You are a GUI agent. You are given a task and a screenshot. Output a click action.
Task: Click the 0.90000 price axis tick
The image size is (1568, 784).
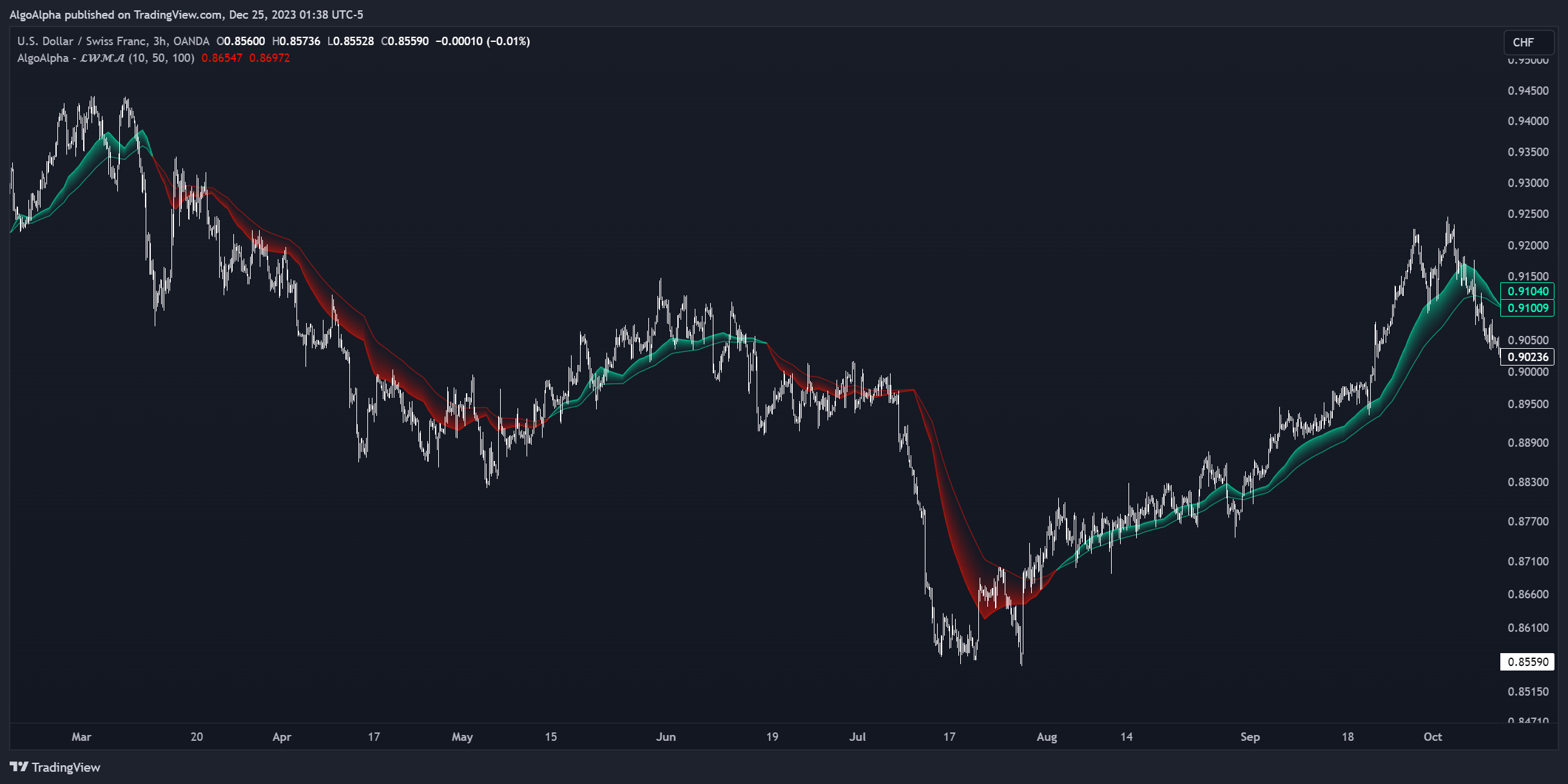[x=1528, y=372]
